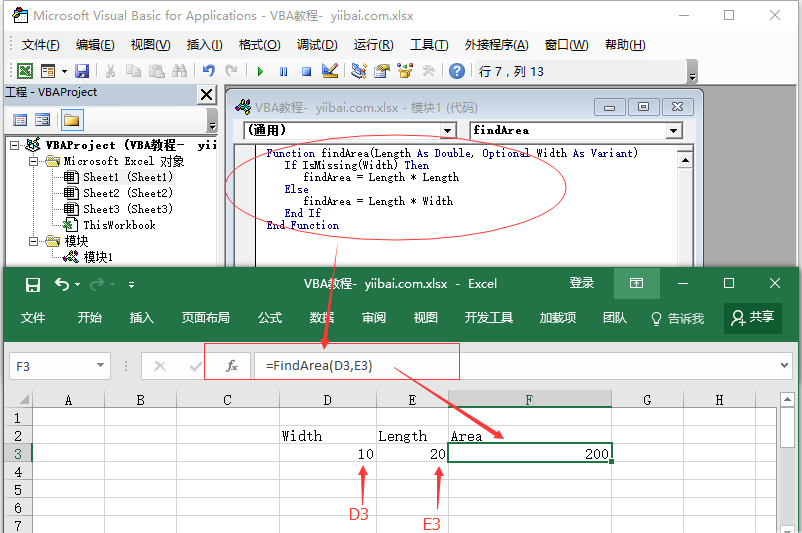Viewport: 802px width, 533px height.
Task: Expand the formula bar with chevron
Action: point(784,365)
